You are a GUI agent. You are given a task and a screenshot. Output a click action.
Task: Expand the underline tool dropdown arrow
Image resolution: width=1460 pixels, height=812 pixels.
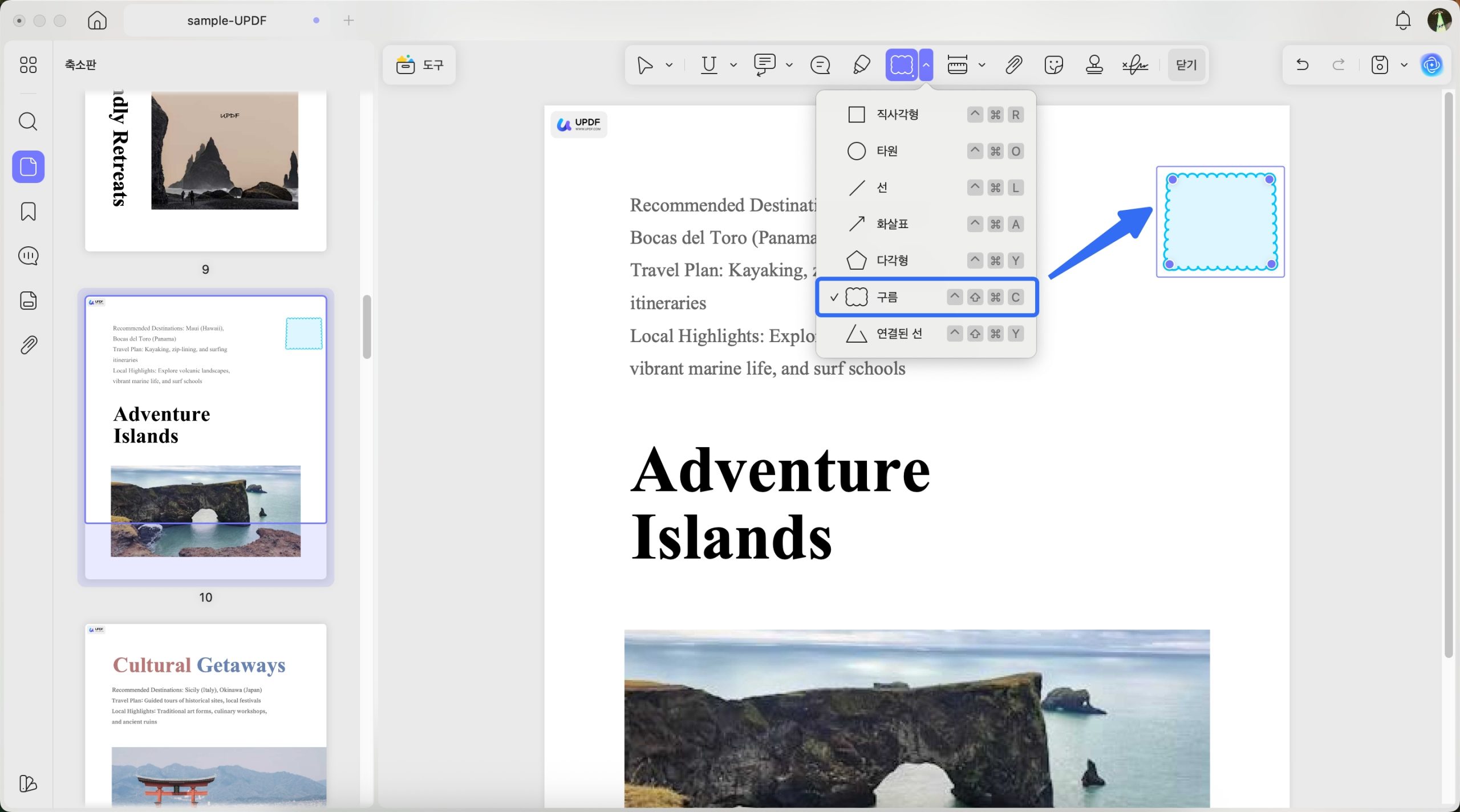[733, 65]
